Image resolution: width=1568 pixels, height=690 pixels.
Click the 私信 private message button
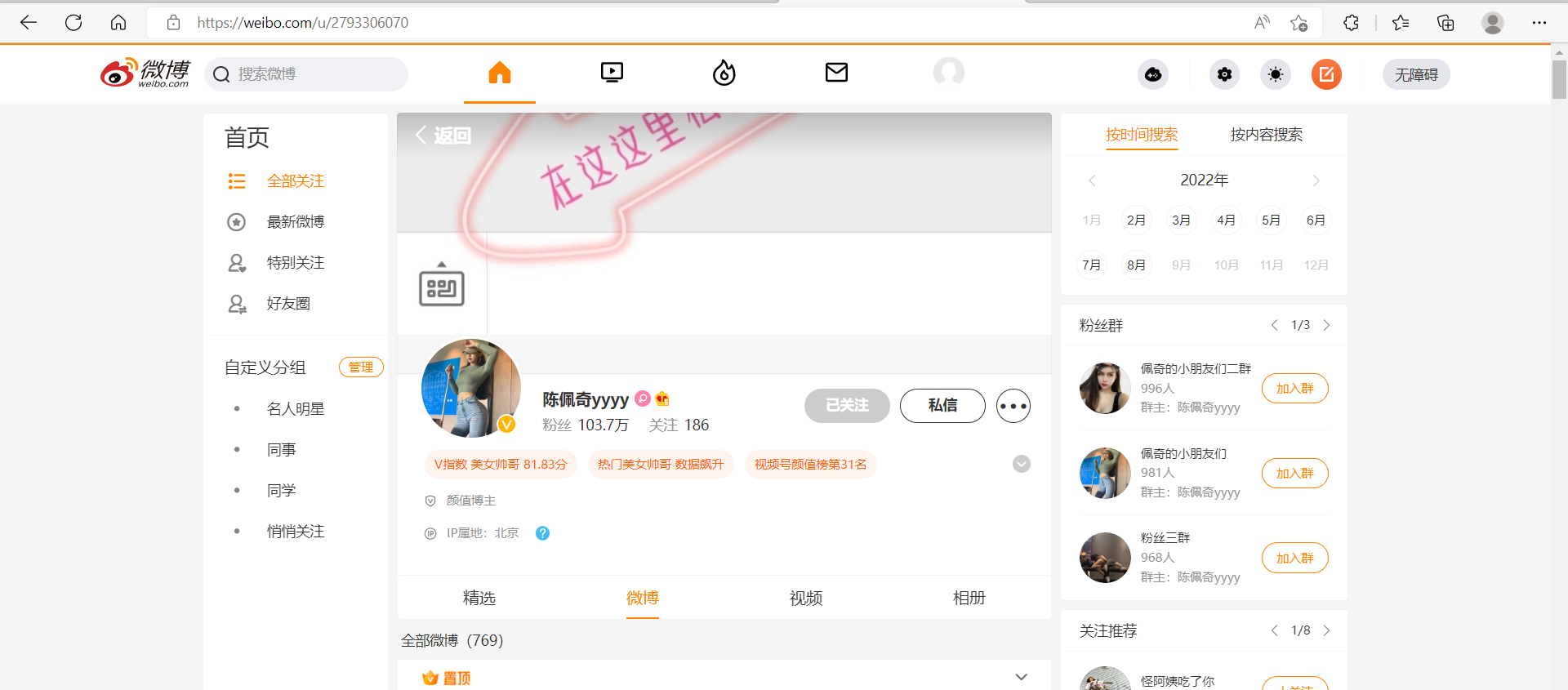tap(942, 406)
